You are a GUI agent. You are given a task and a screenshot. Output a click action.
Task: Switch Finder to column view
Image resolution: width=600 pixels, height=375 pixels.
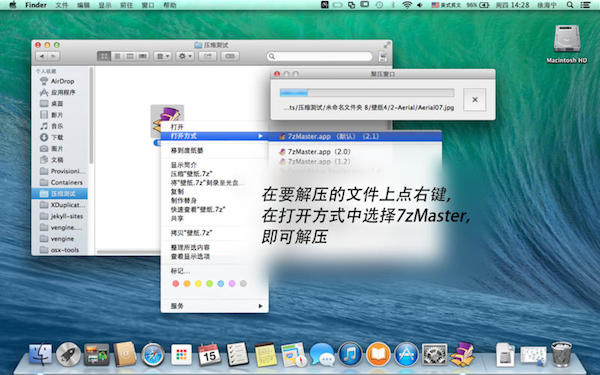point(130,56)
